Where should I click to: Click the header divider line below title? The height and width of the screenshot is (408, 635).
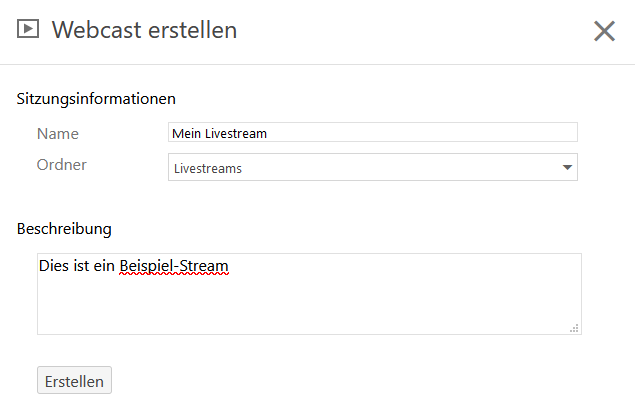(318, 64)
